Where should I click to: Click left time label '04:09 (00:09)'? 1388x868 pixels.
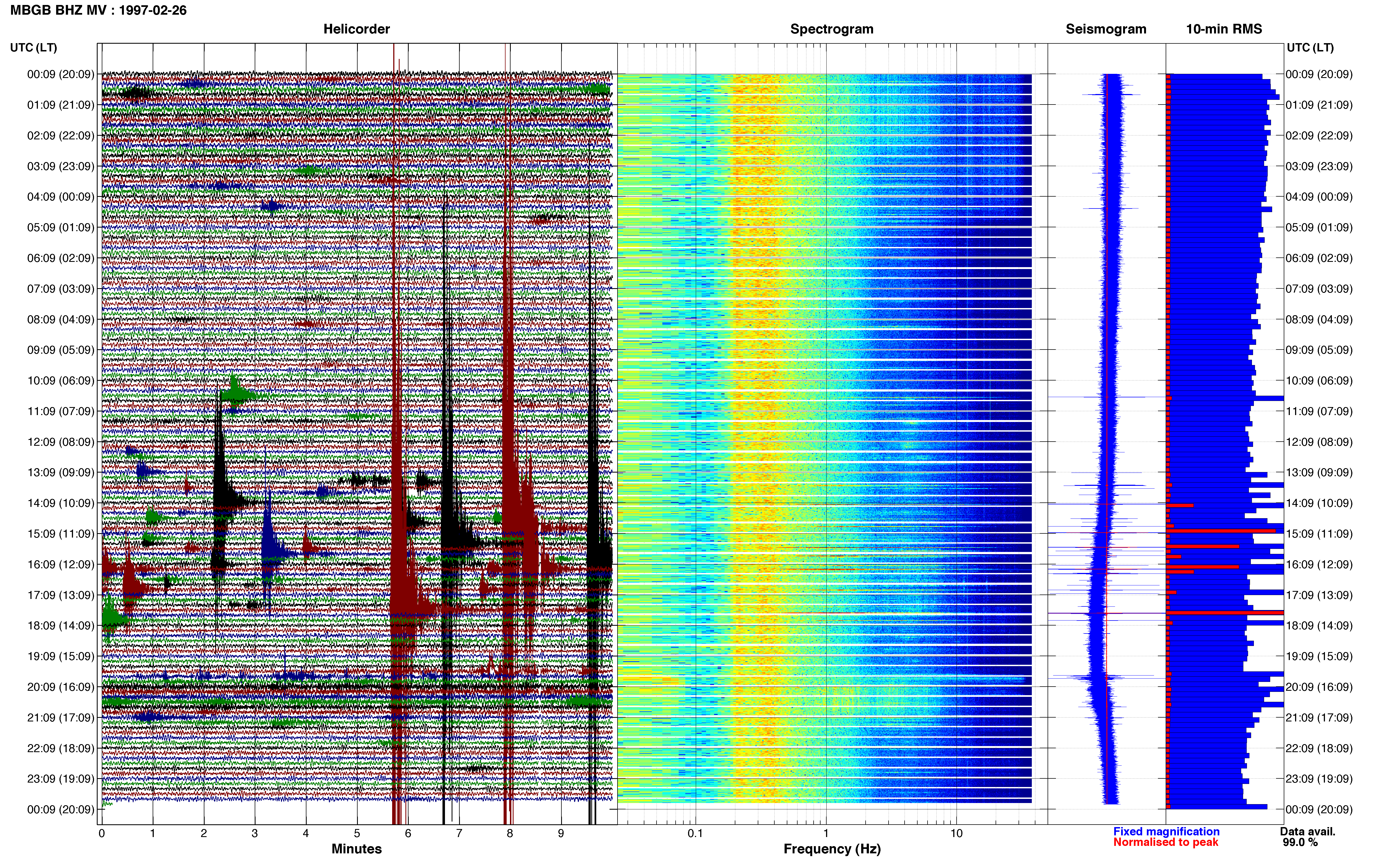(x=61, y=197)
